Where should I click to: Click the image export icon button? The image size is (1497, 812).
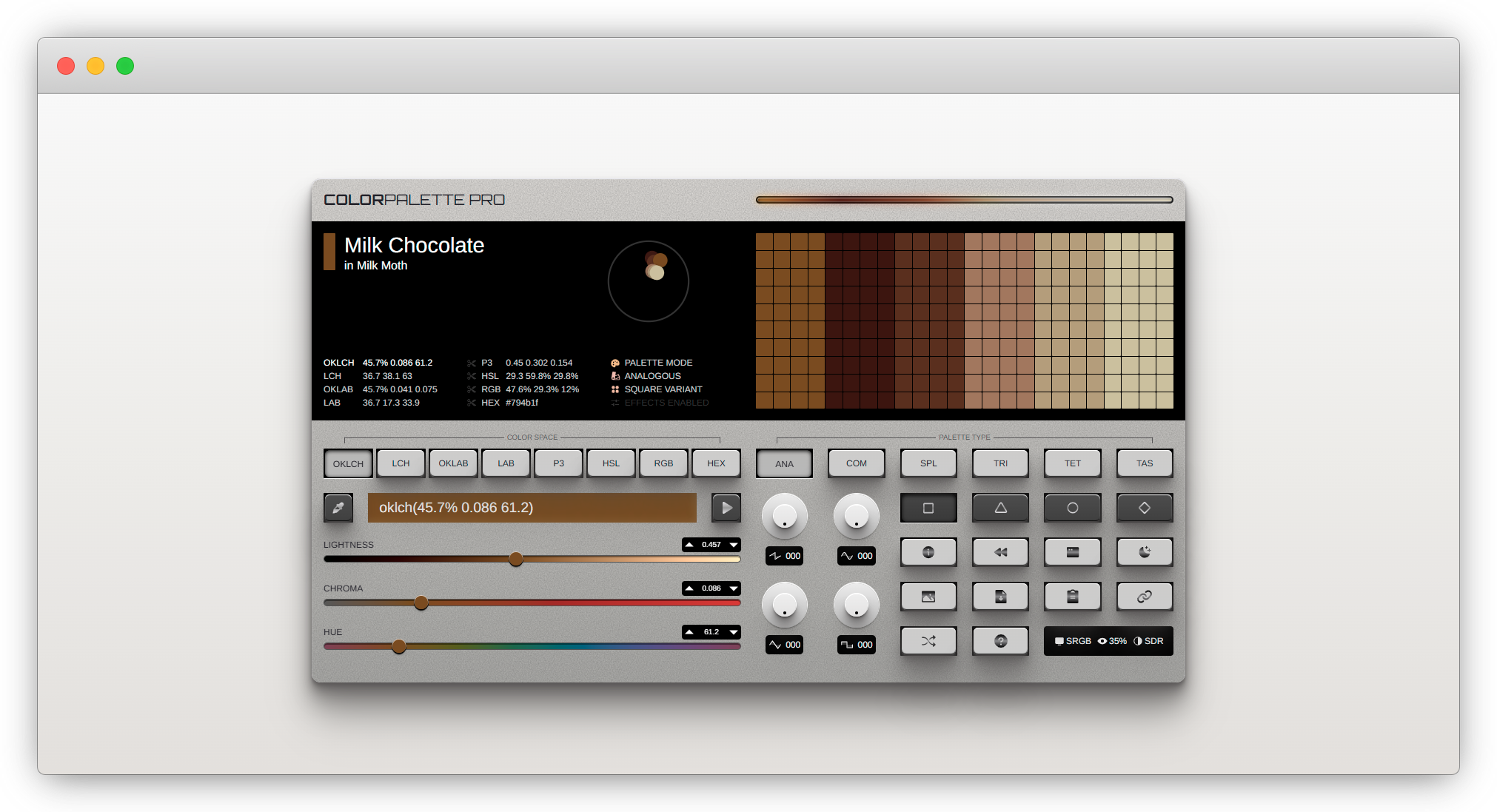(x=928, y=597)
